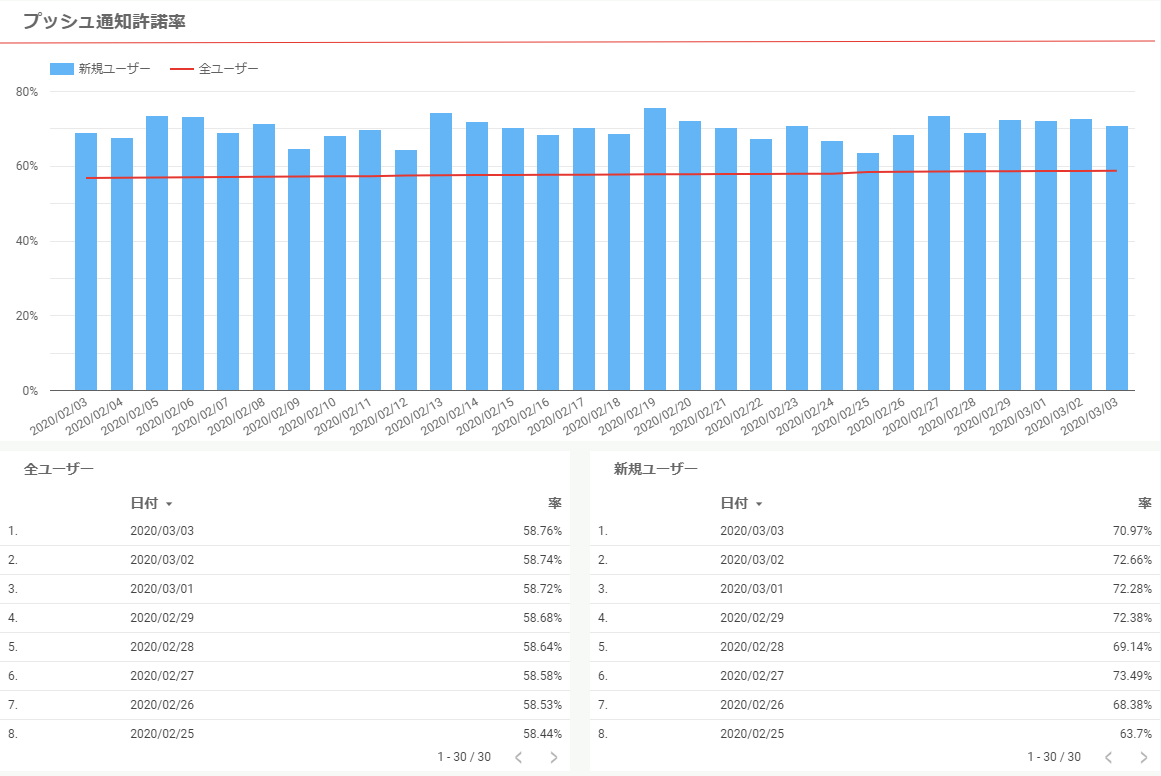
Task: Click 58.72% value in 全ユーザー table
Action: [543, 589]
